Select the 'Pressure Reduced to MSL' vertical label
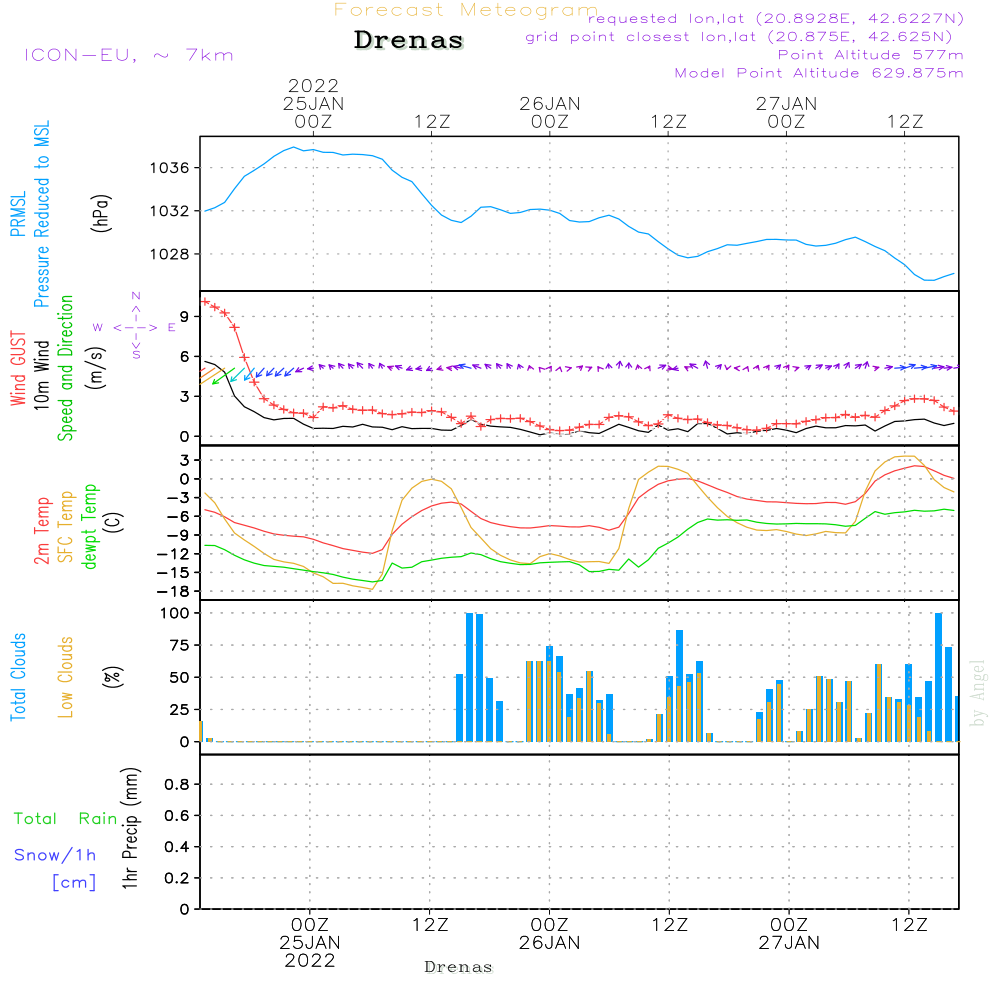The height and width of the screenshot is (1000, 1000). coord(41,214)
